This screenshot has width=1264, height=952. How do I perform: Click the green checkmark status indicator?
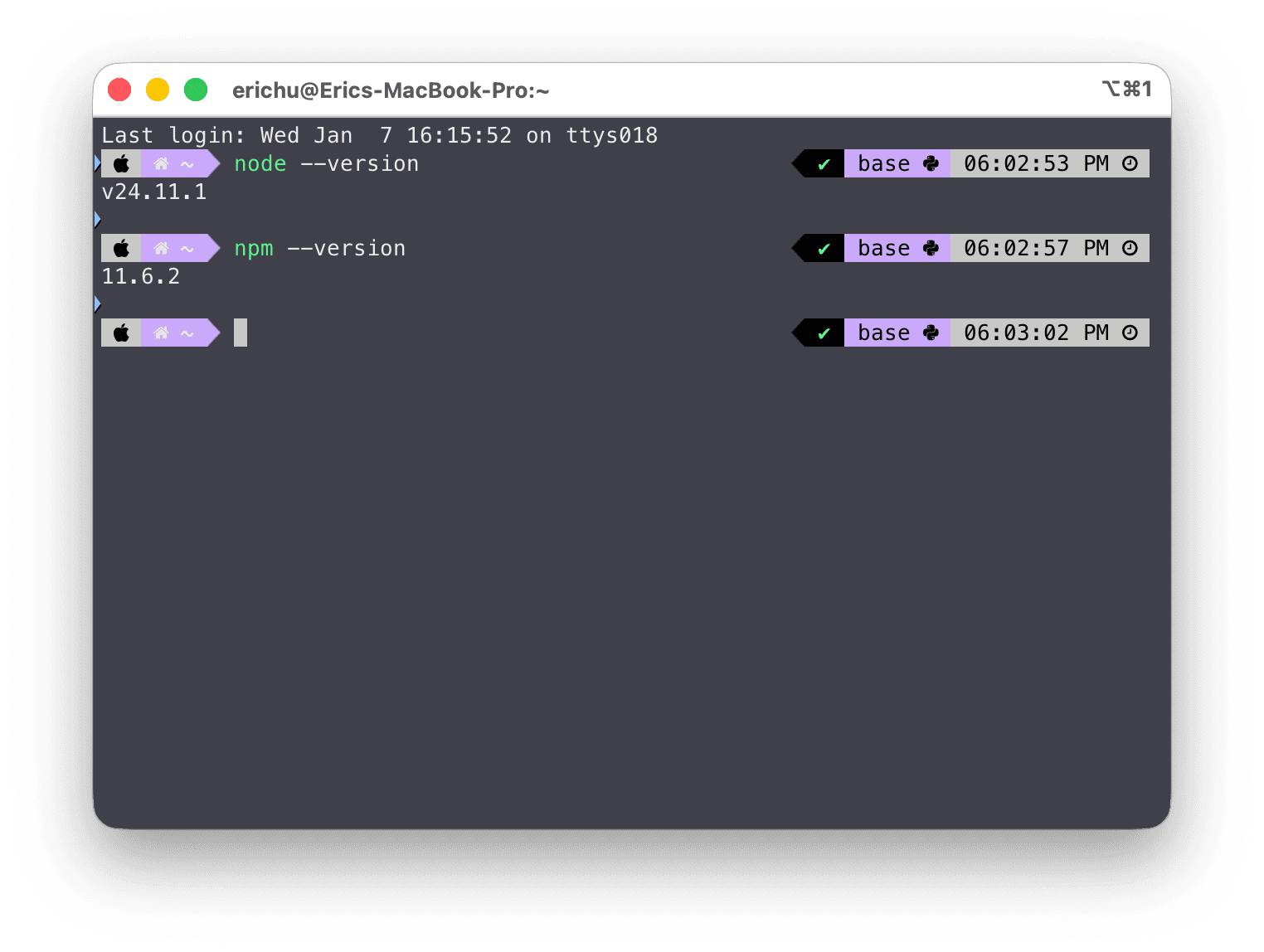[822, 163]
